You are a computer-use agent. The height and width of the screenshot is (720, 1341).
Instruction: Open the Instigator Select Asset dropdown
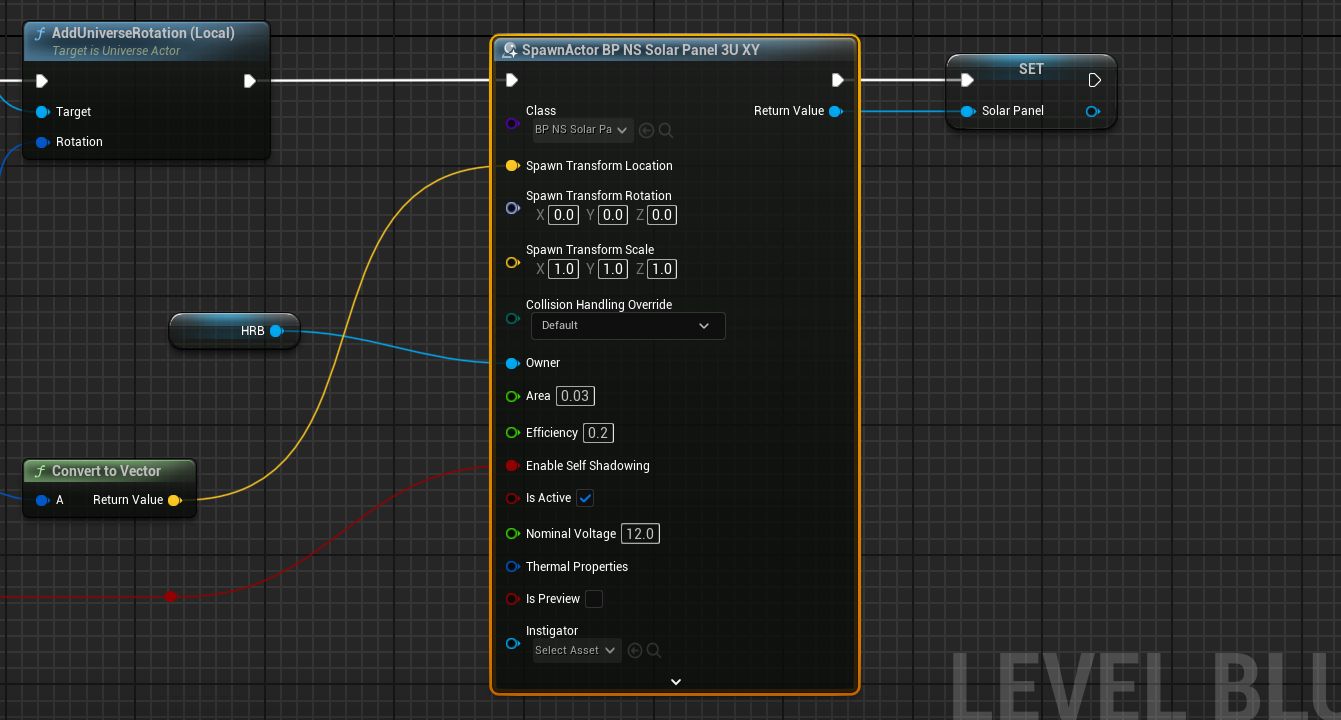pyautogui.click(x=575, y=651)
